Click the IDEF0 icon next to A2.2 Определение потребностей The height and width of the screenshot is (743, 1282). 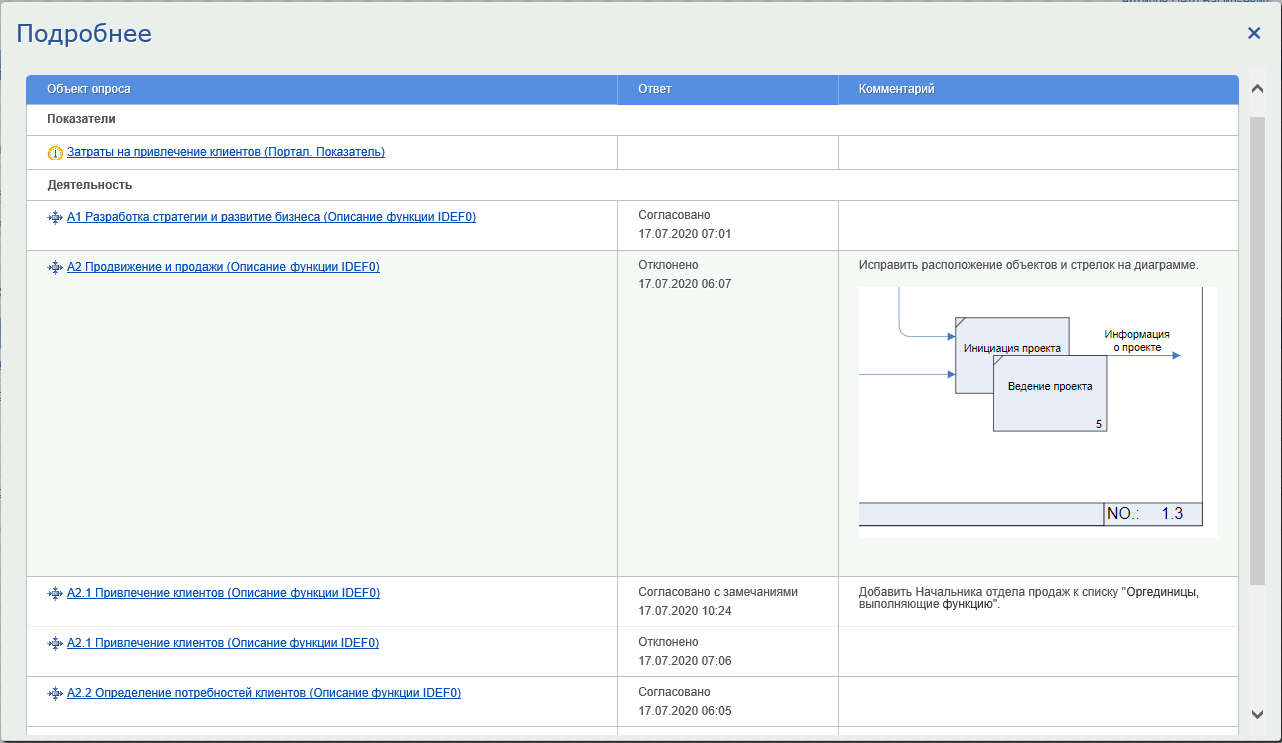55,693
